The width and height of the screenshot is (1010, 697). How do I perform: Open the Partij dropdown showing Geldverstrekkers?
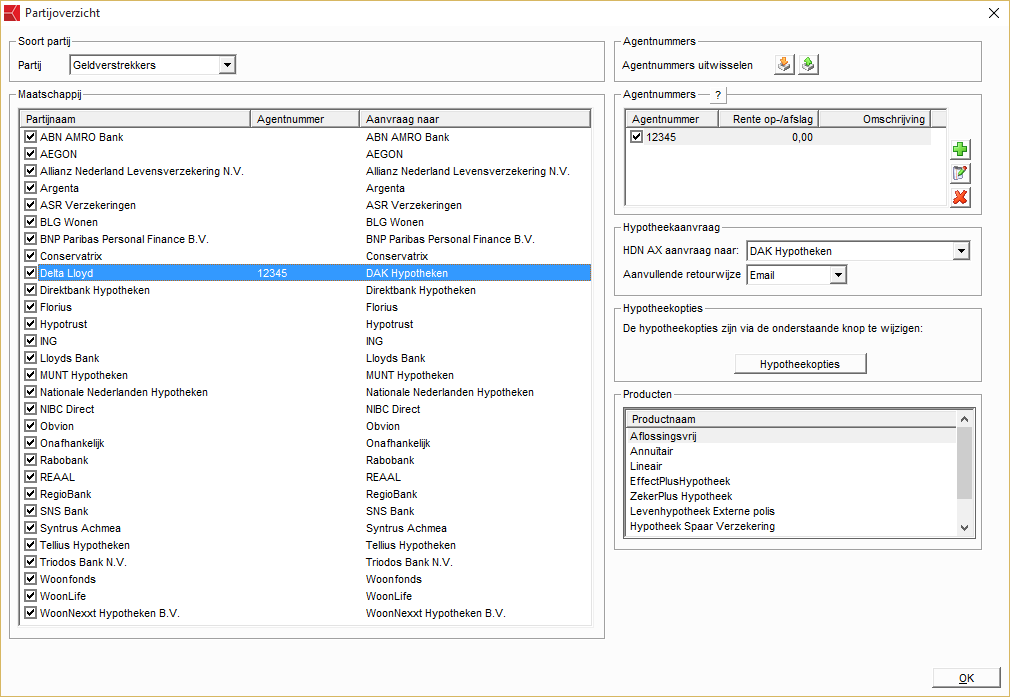coord(226,65)
